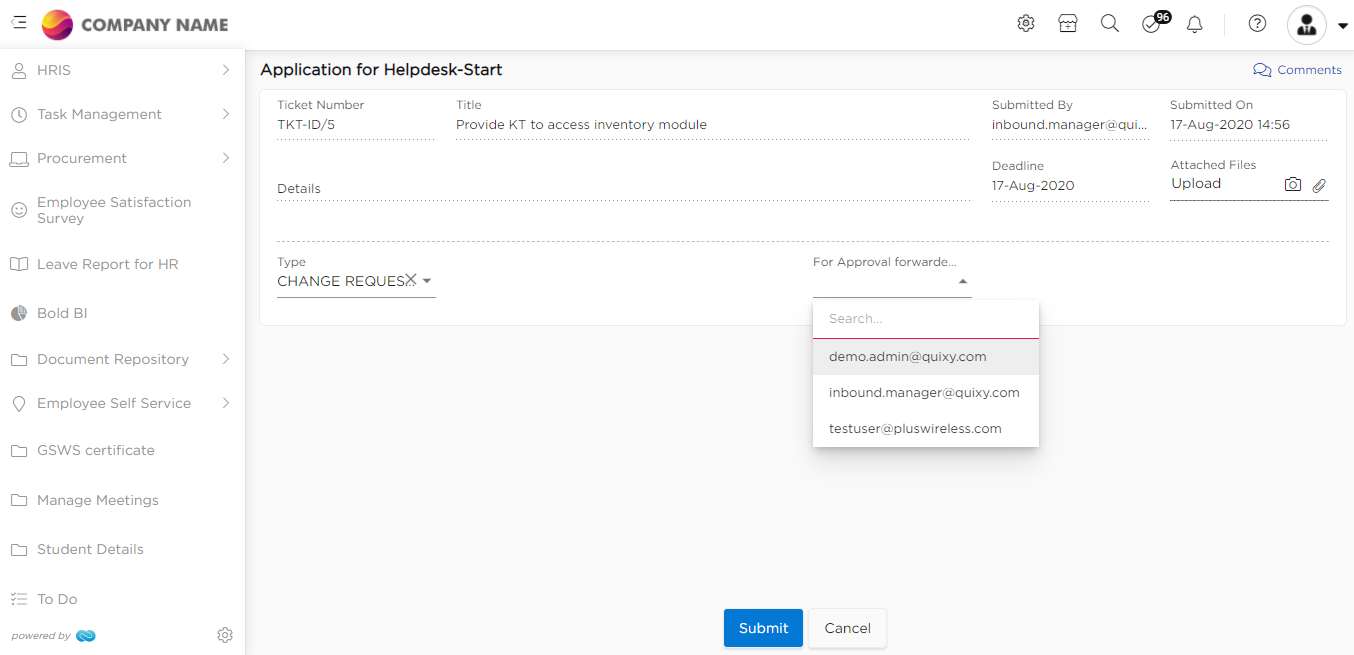Open settings gear in the top bar
The height and width of the screenshot is (655, 1354).
coord(1026,24)
